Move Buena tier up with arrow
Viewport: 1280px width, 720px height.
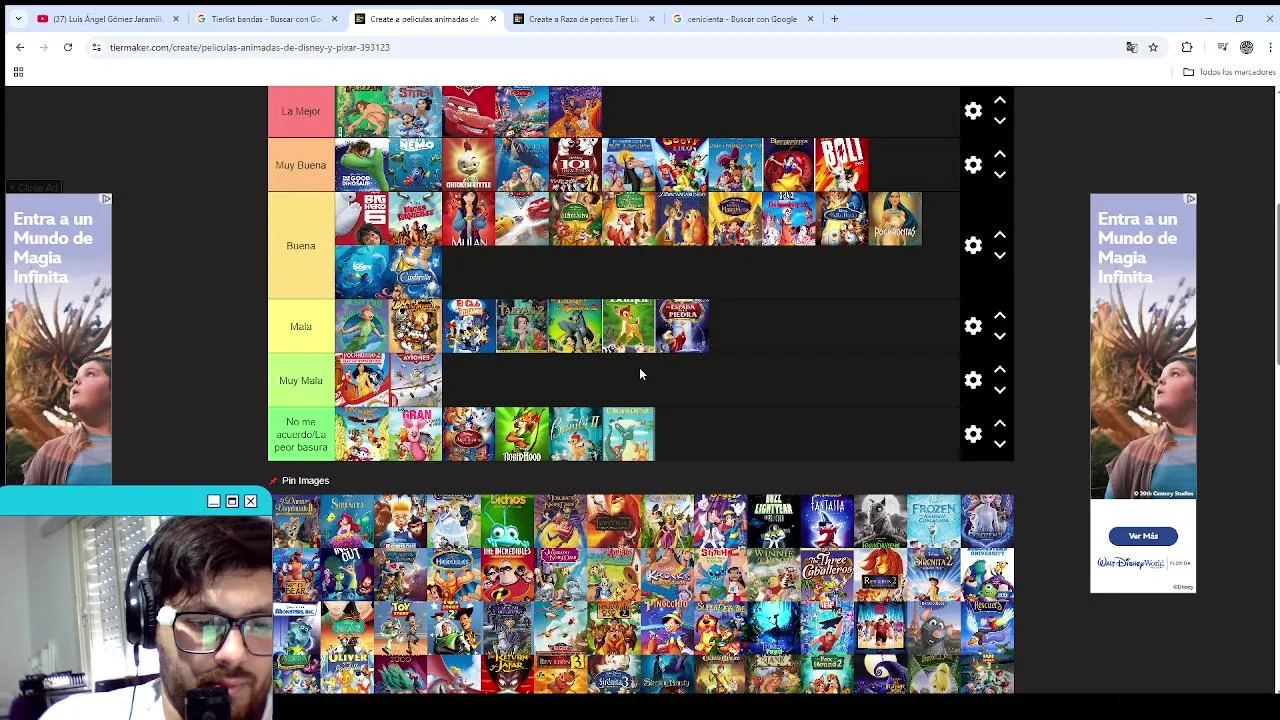click(999, 235)
